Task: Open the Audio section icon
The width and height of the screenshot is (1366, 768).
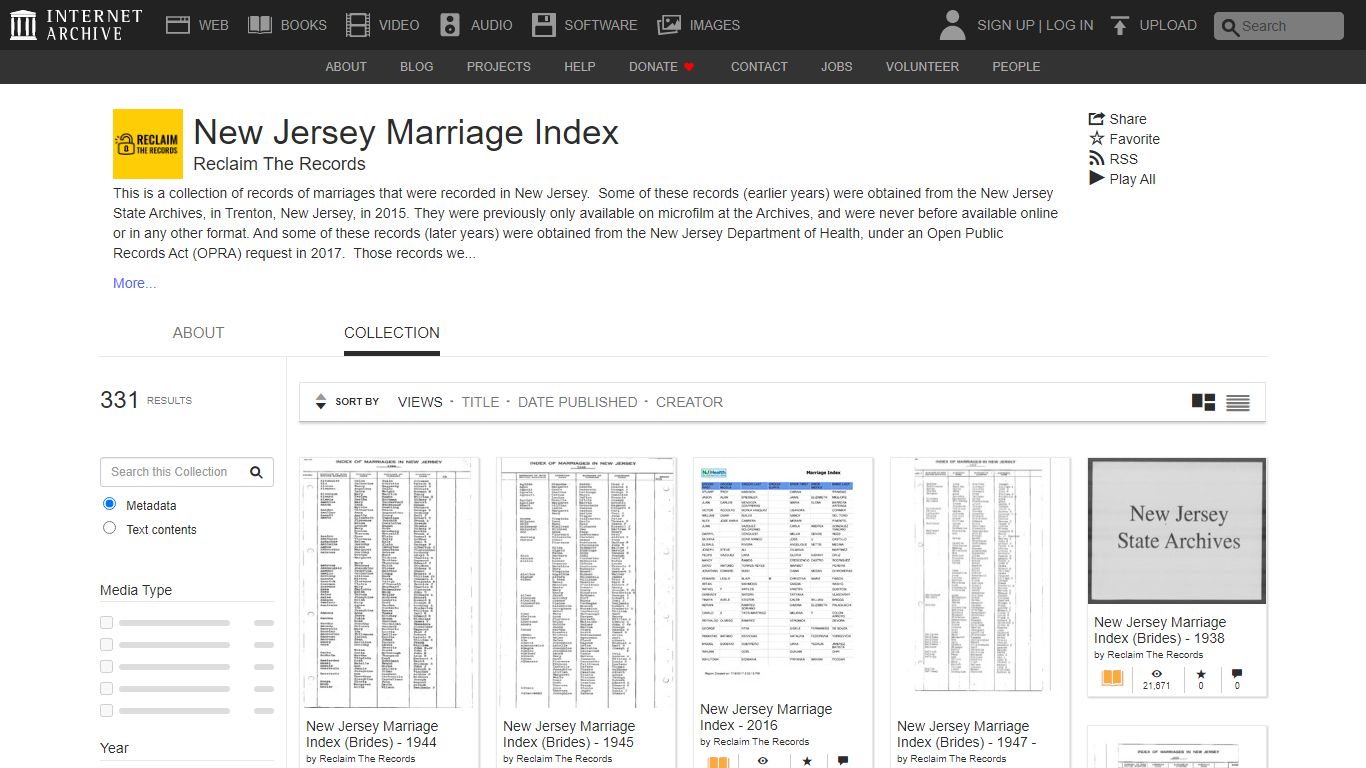Action: pyautogui.click(x=450, y=25)
